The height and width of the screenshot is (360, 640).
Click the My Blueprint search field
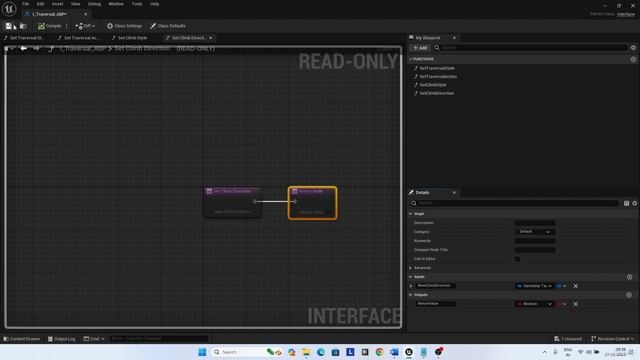(531, 48)
